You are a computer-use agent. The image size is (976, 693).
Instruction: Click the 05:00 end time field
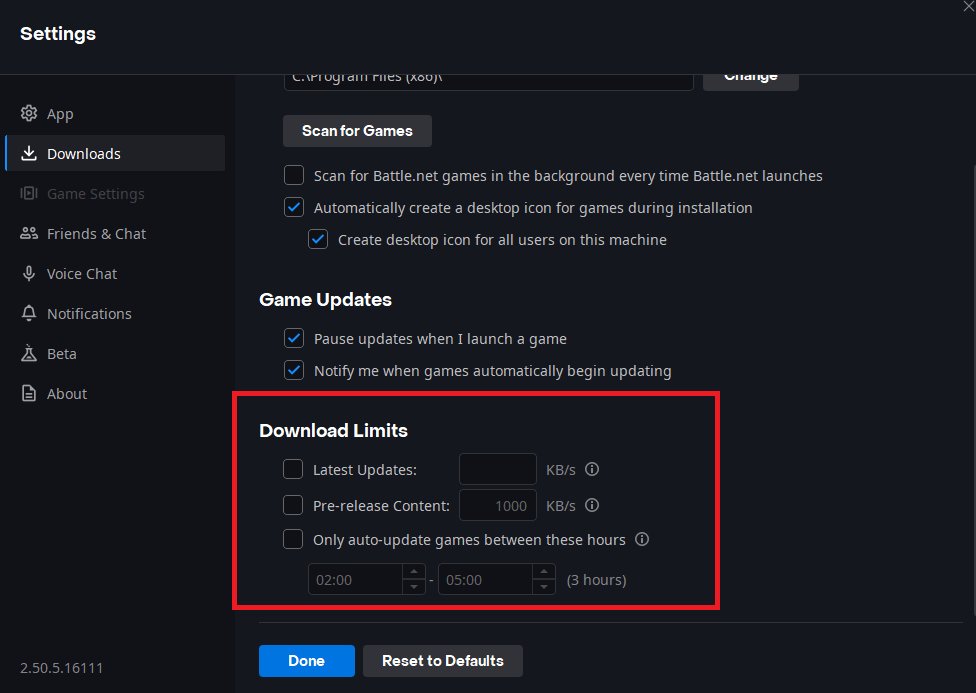[486, 579]
